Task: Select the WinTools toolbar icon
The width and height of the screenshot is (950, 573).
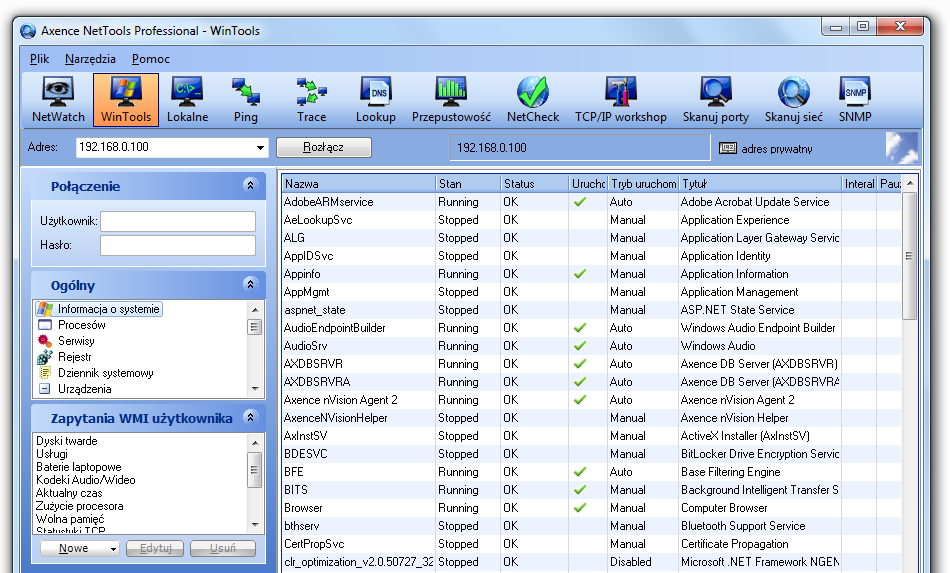Action: pyautogui.click(x=126, y=100)
